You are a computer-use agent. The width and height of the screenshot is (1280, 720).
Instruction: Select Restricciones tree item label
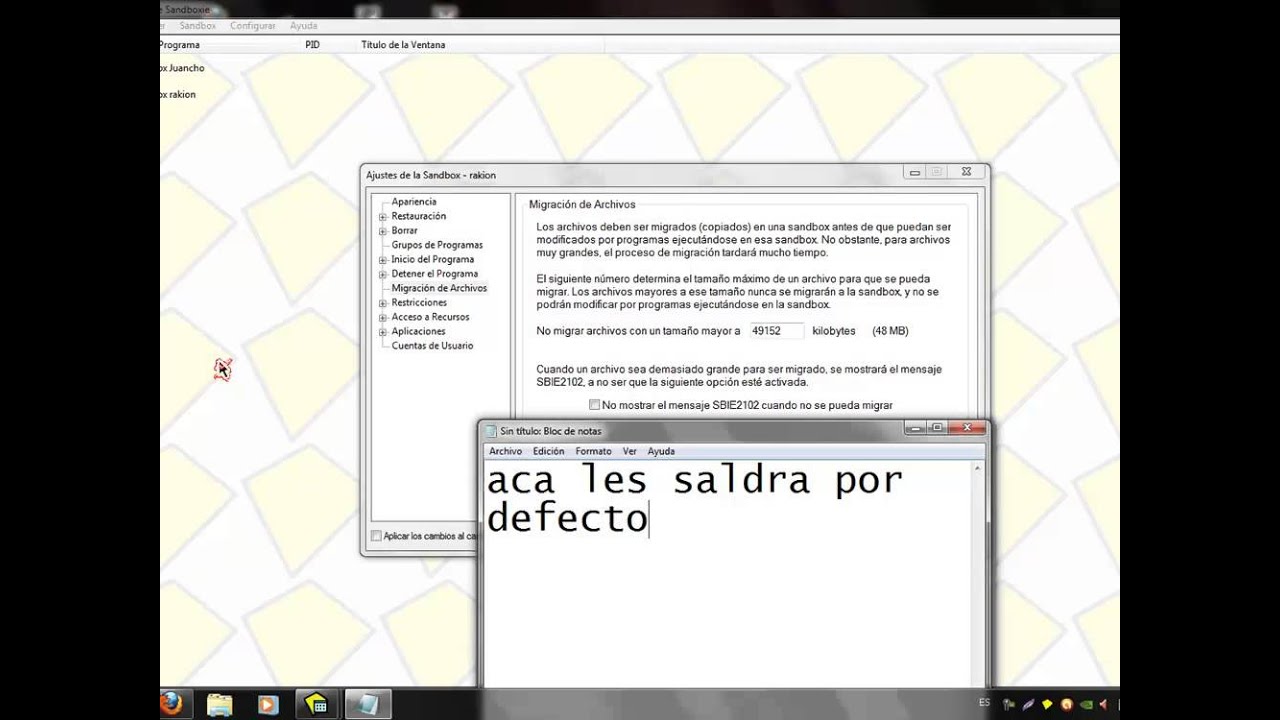(419, 302)
